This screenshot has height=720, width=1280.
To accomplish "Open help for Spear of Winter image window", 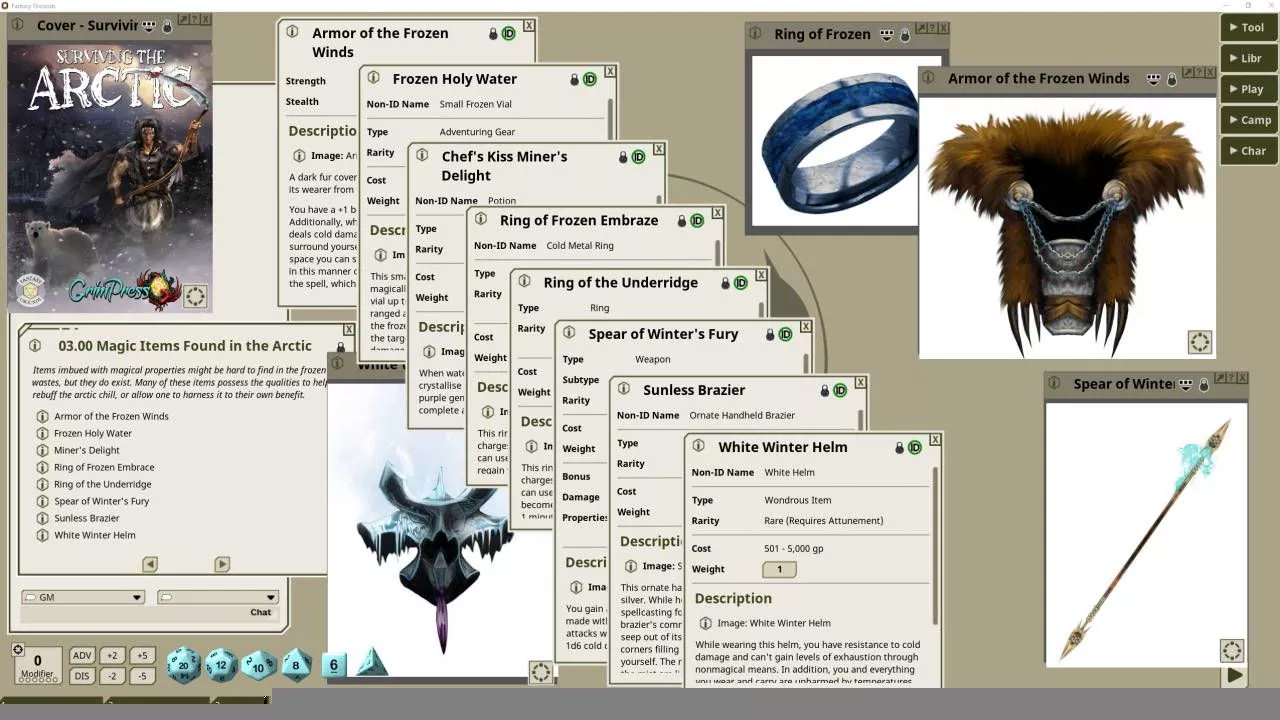I will tap(1230, 378).
